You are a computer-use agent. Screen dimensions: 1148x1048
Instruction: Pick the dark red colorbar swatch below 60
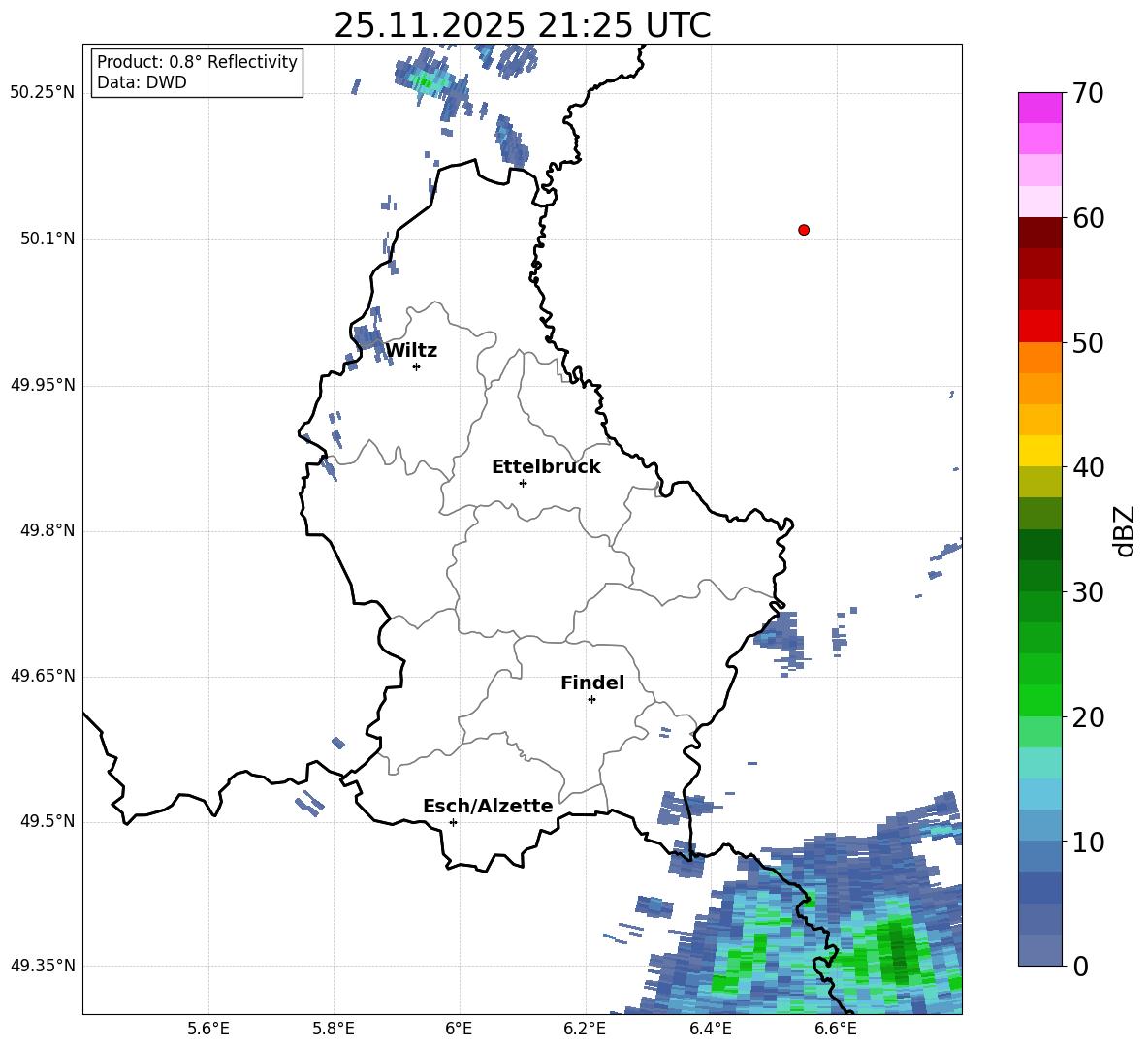coord(1039,233)
